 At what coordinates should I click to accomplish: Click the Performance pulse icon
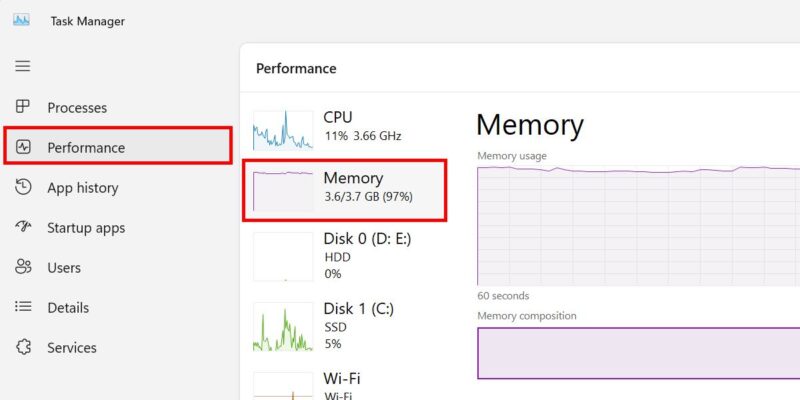pyautogui.click(x=23, y=147)
